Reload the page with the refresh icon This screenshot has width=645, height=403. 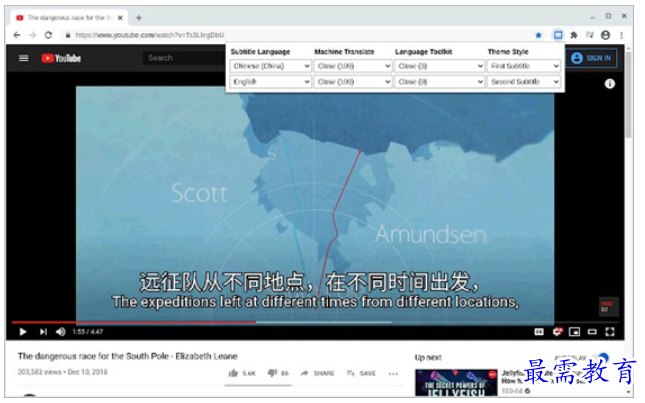(x=49, y=35)
